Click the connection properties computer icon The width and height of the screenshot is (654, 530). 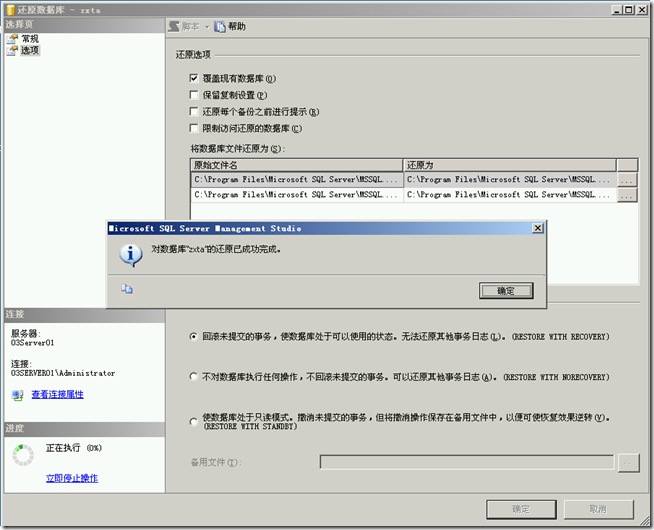tap(18, 395)
